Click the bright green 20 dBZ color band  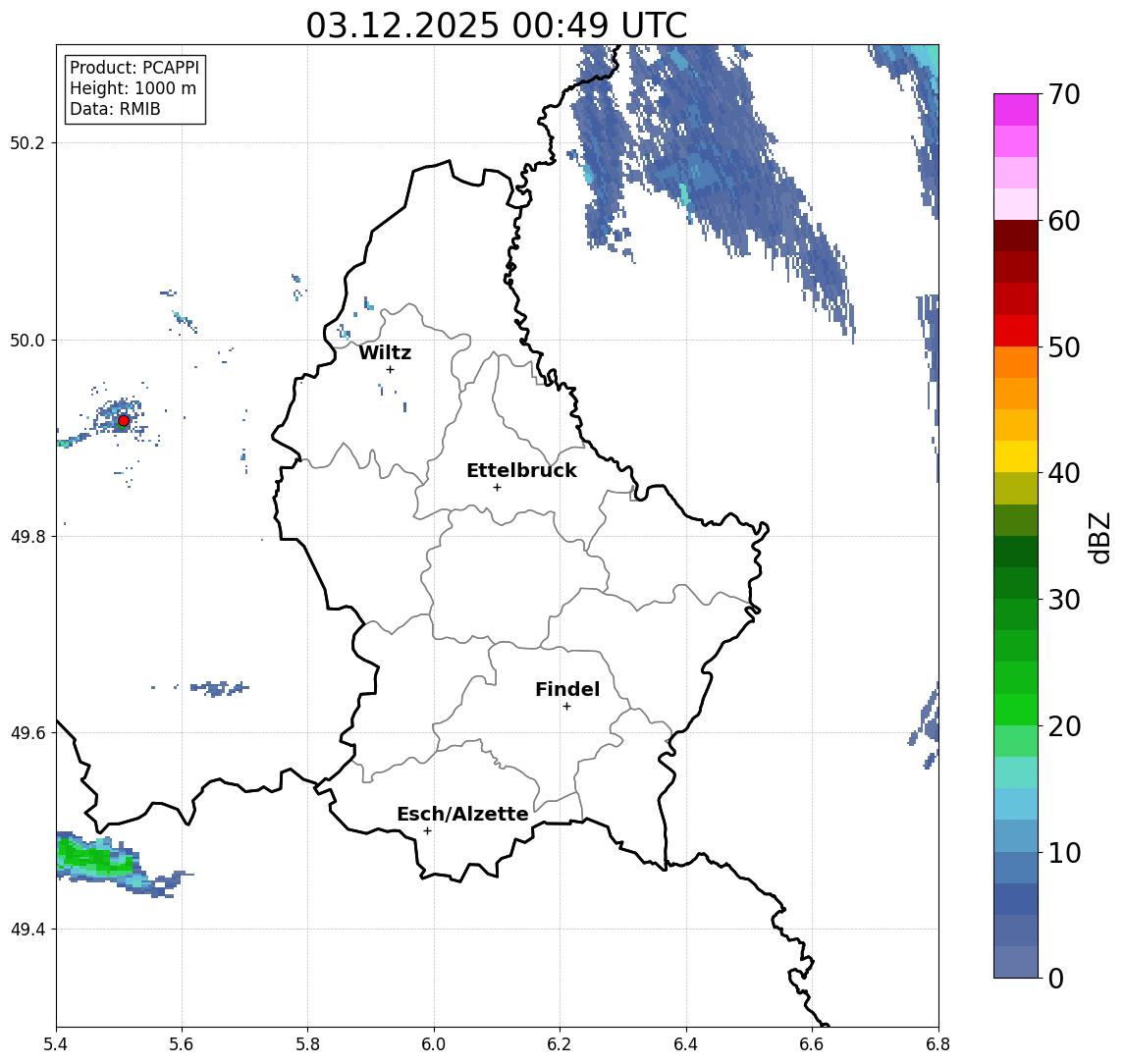click(x=1016, y=710)
